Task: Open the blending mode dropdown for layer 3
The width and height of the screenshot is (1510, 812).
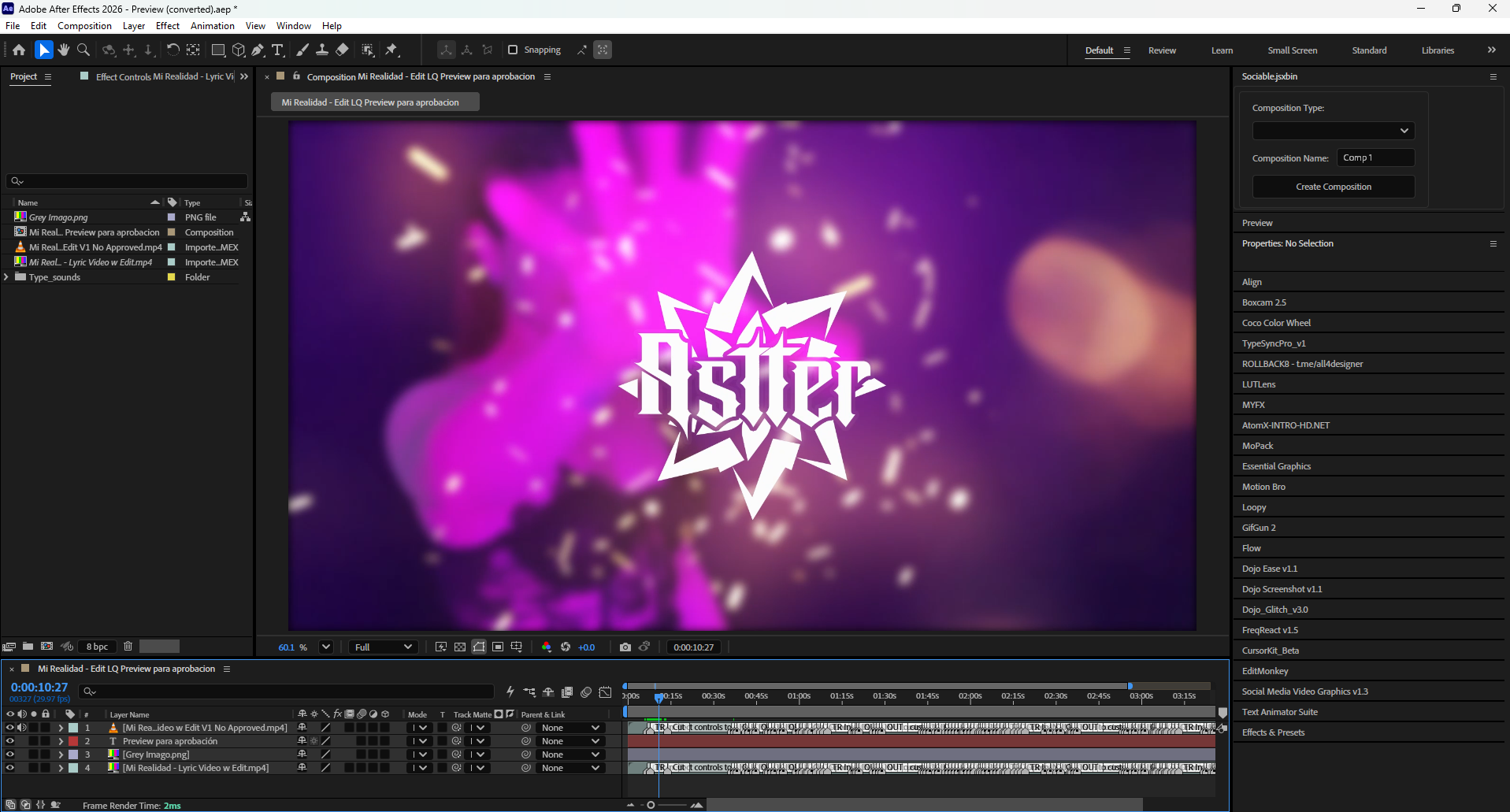Action: point(418,755)
